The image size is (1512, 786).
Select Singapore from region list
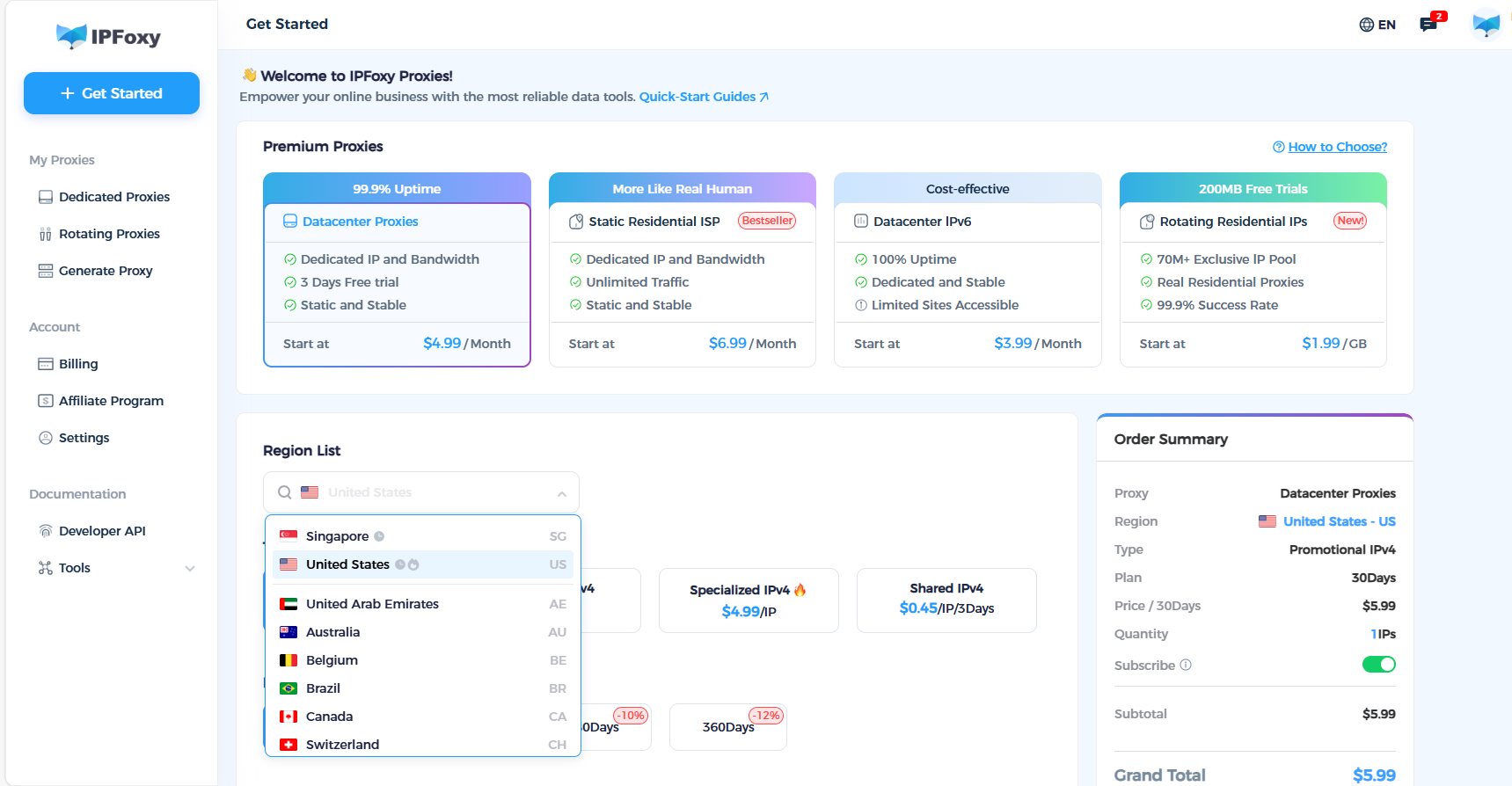pos(423,536)
